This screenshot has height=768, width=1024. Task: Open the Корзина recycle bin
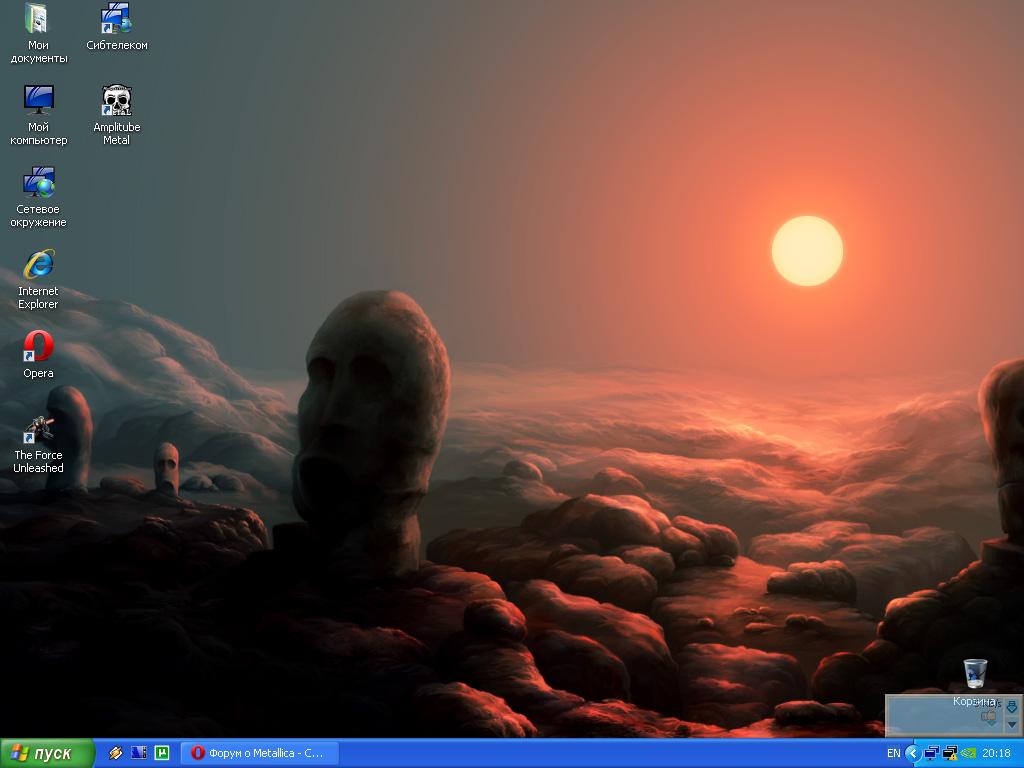coord(975,673)
